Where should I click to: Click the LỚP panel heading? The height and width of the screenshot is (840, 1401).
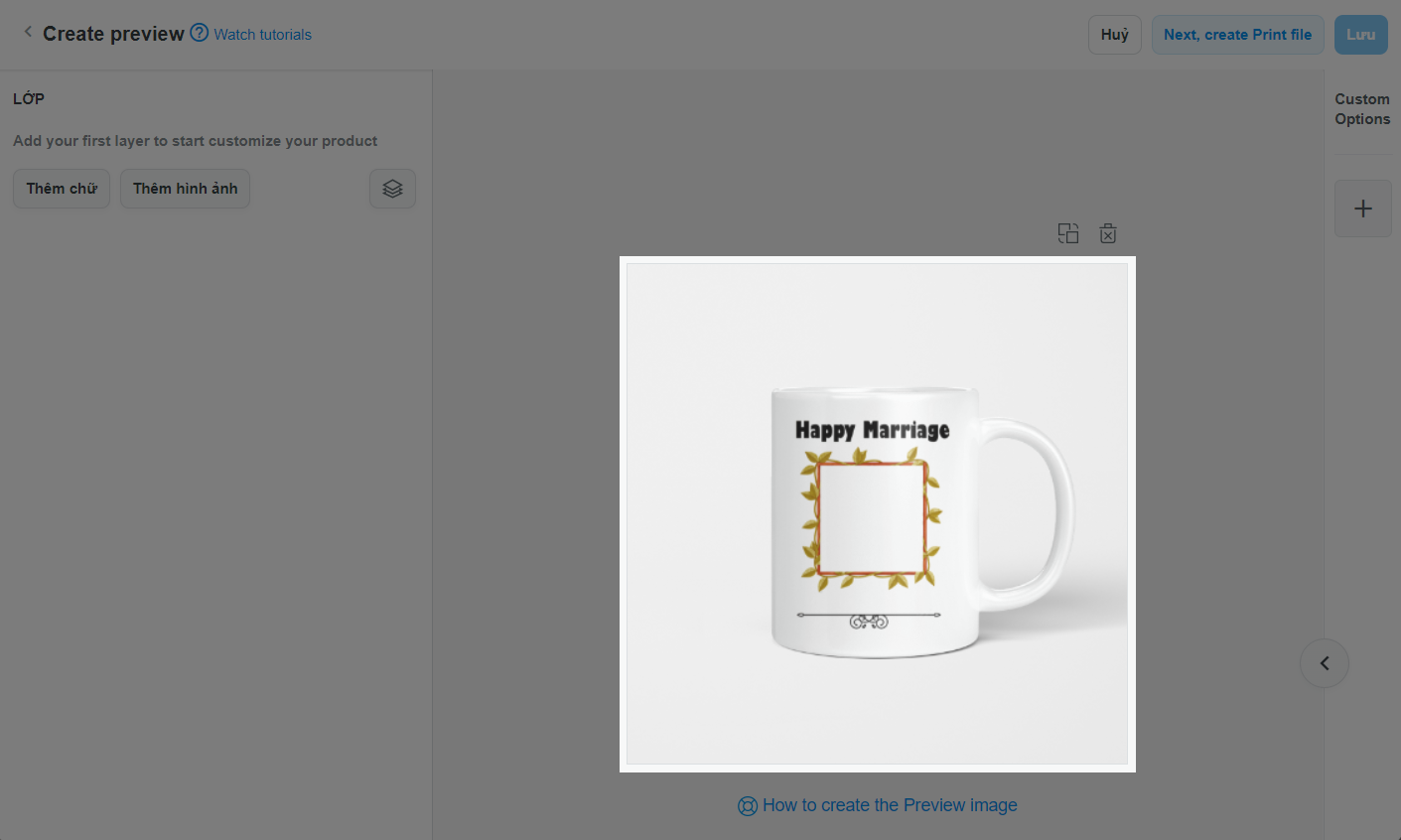(29, 98)
